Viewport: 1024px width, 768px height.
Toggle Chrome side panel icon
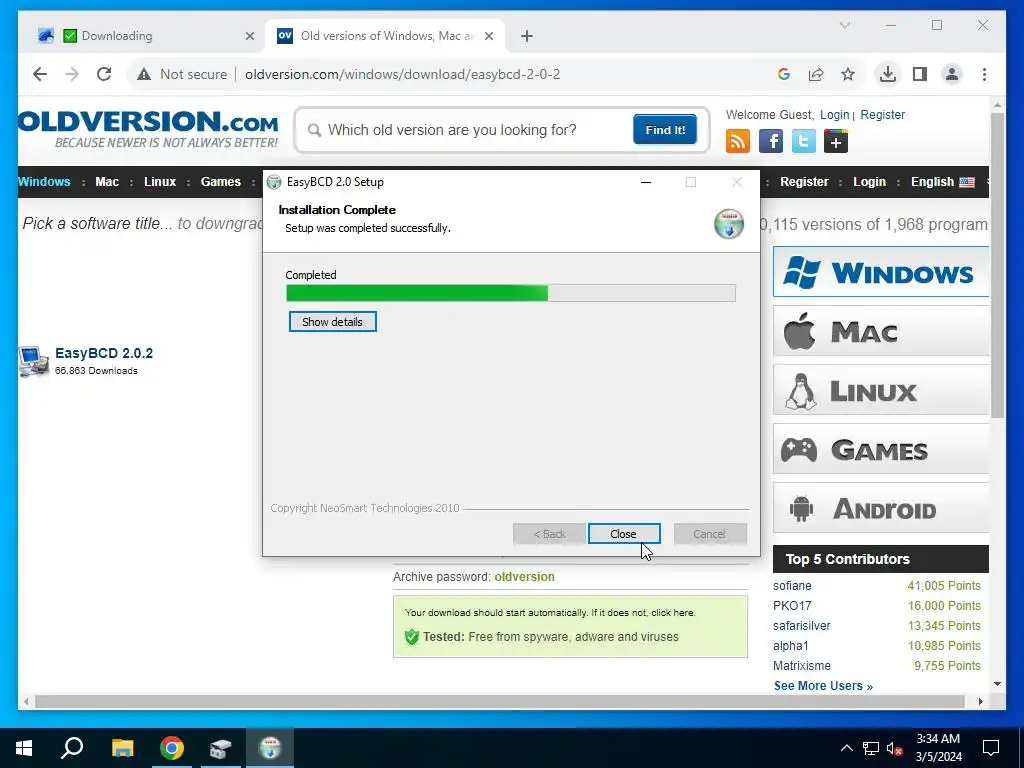coord(920,74)
